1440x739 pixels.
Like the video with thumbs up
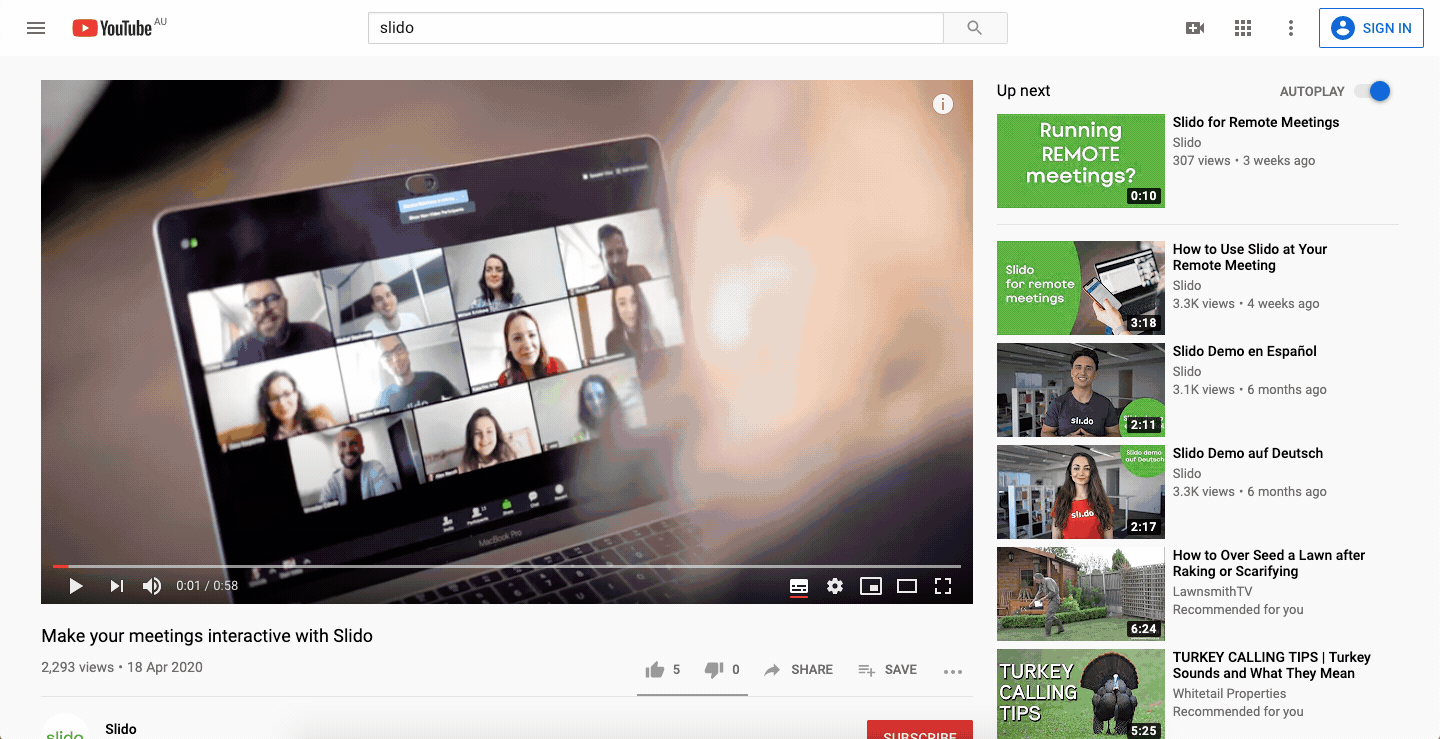click(663, 670)
